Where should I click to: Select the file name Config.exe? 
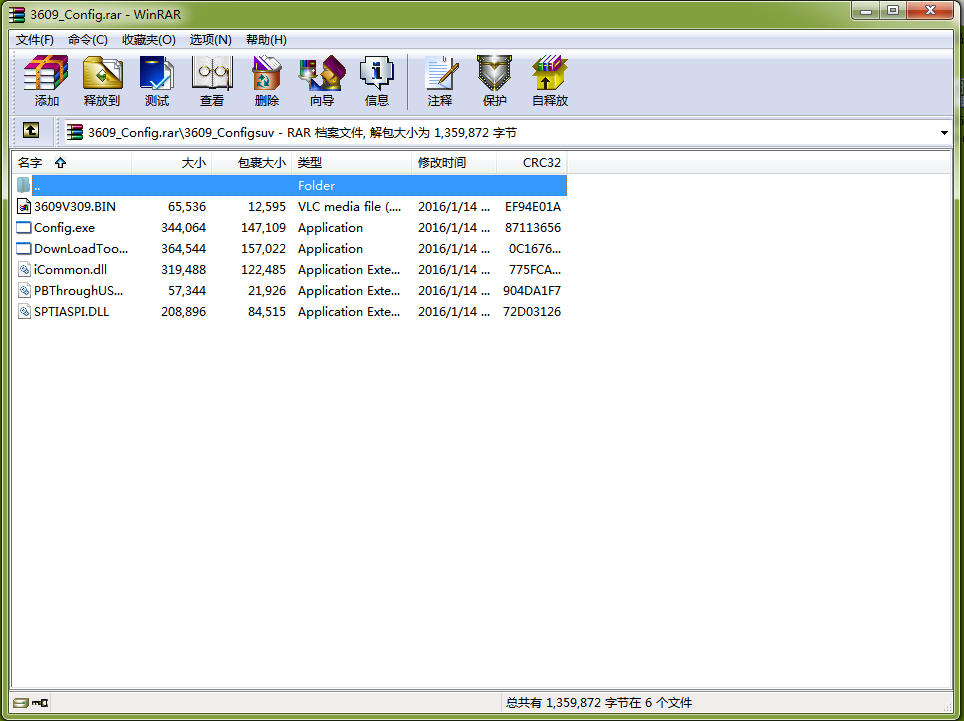[x=65, y=228]
